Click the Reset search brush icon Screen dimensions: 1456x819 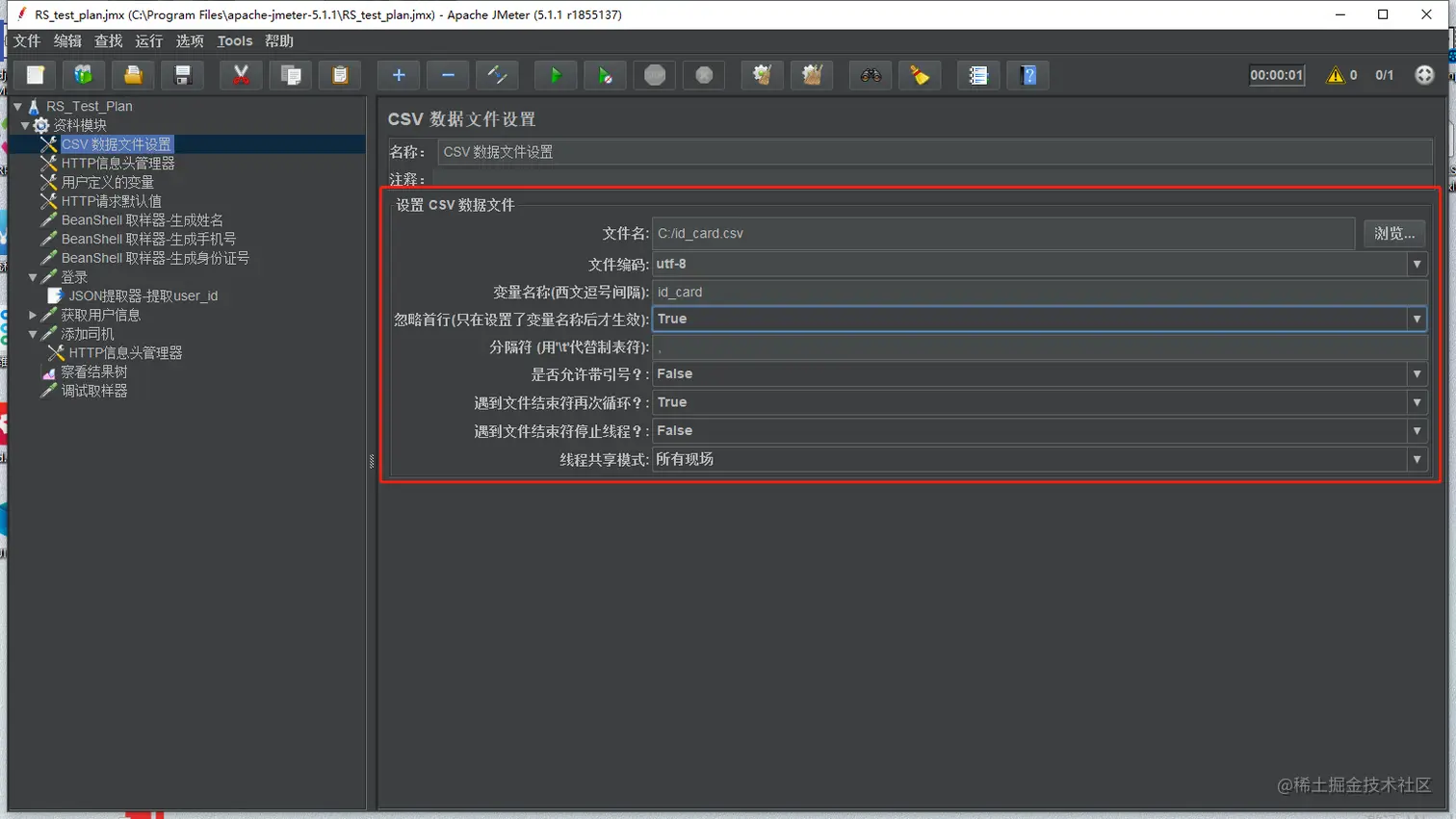(x=920, y=75)
